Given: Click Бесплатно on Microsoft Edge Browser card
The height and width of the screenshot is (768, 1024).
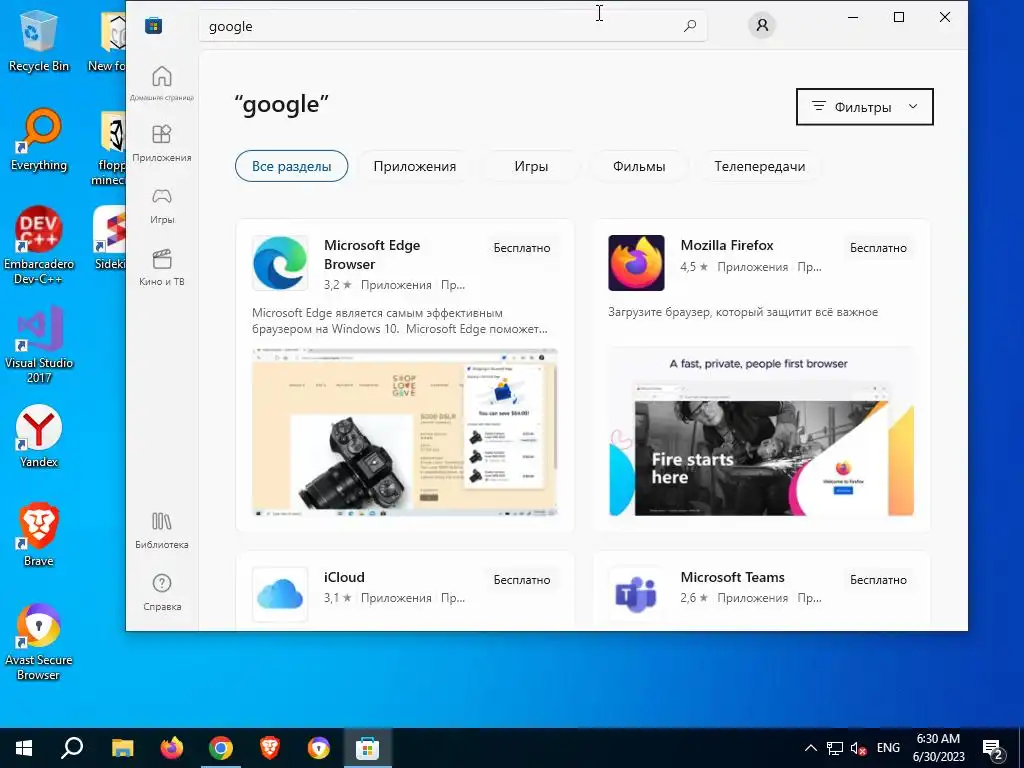Looking at the screenshot, I should 522,248.
